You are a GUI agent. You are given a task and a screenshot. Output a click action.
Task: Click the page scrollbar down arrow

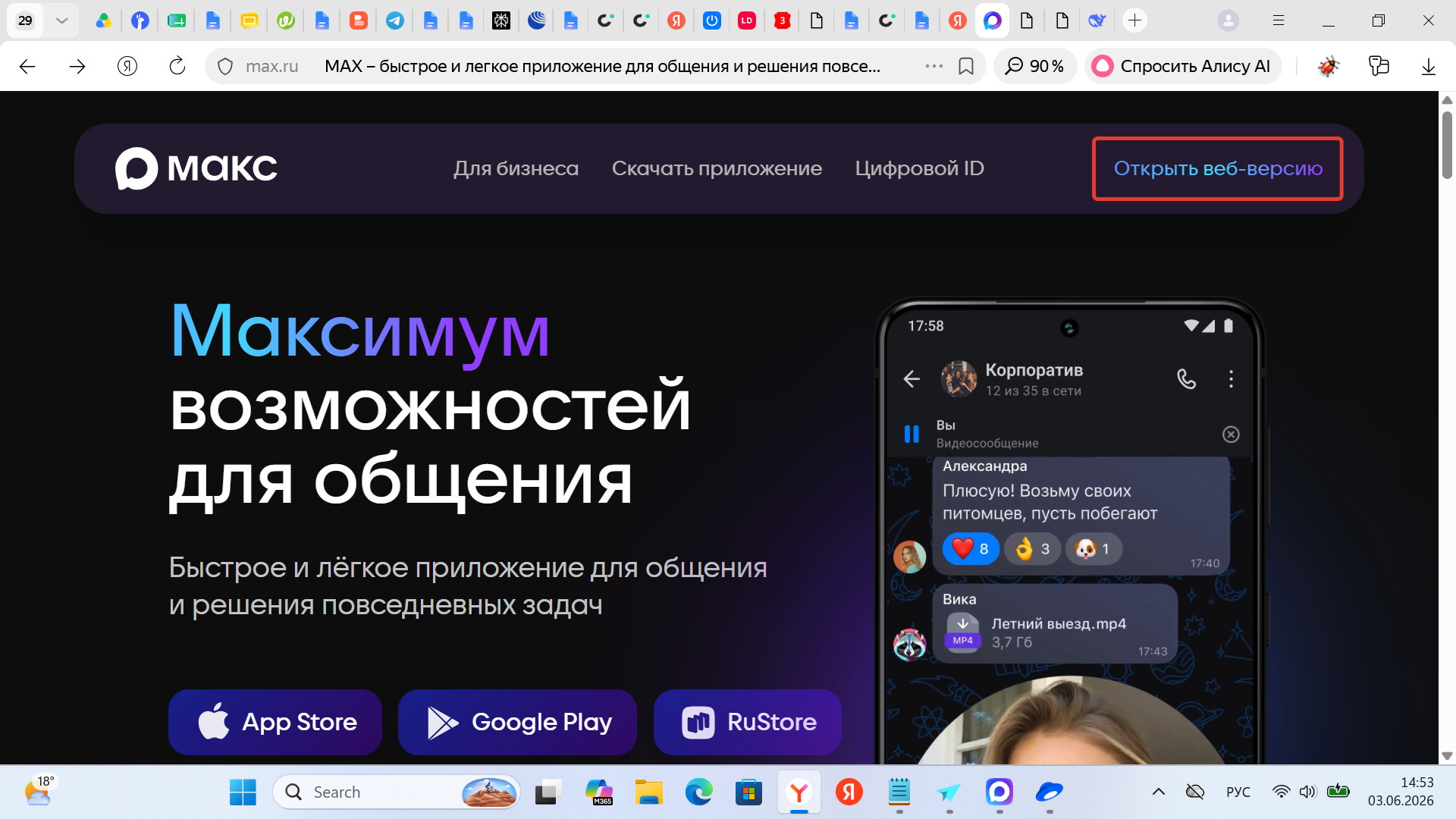1447,755
